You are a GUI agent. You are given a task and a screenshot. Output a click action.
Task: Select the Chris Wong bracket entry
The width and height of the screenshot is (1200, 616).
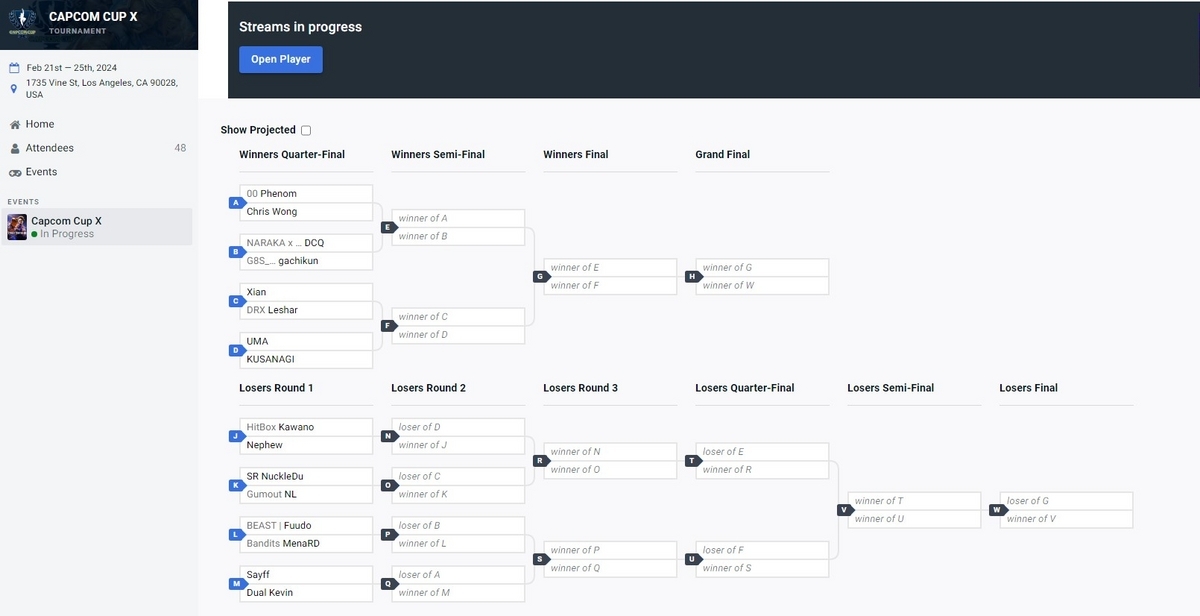(x=309, y=212)
